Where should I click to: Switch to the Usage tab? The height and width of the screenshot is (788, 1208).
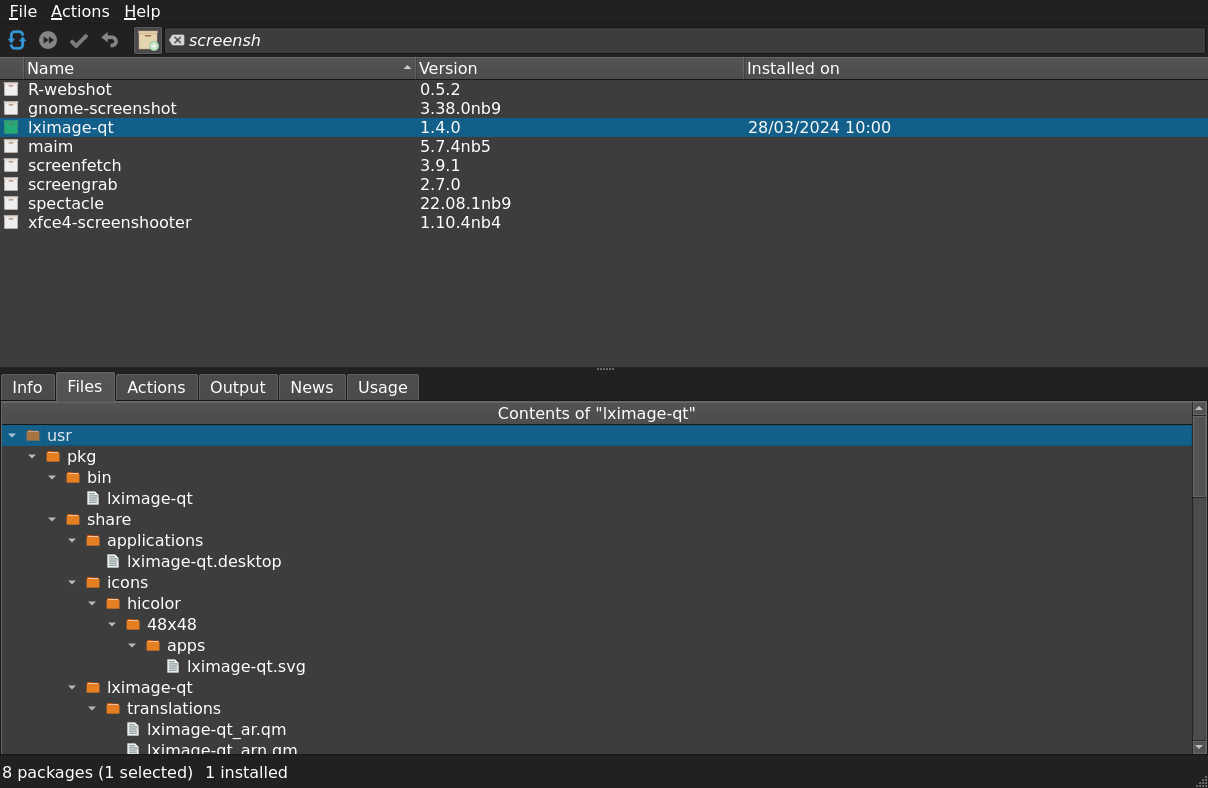click(383, 387)
